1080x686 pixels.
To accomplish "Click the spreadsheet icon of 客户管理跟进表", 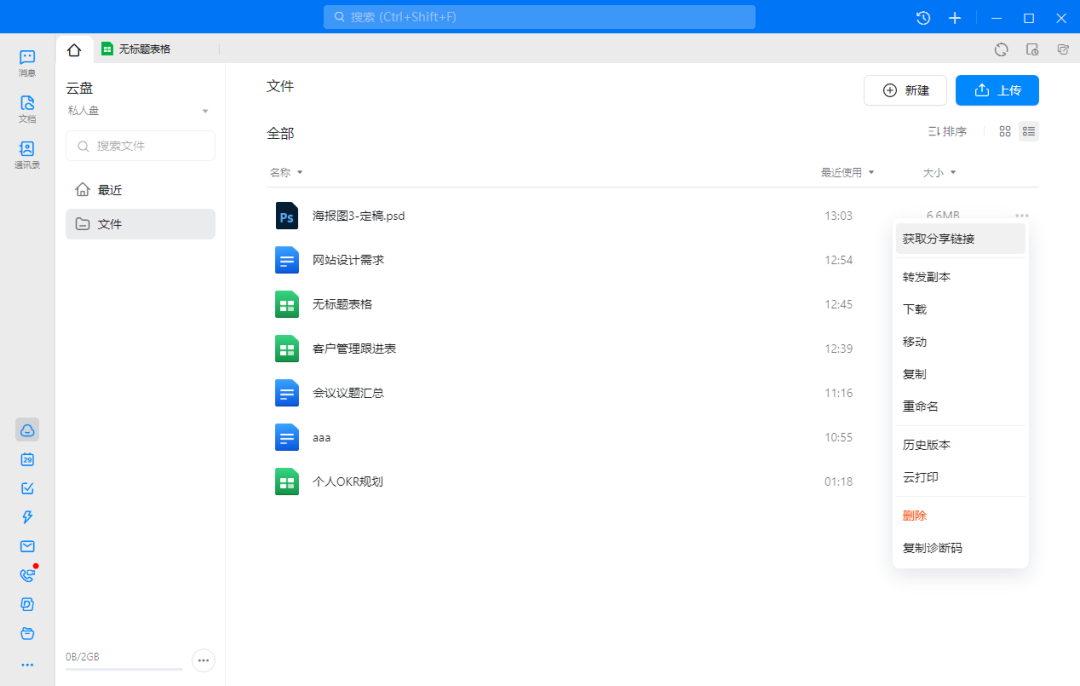I will [x=287, y=349].
